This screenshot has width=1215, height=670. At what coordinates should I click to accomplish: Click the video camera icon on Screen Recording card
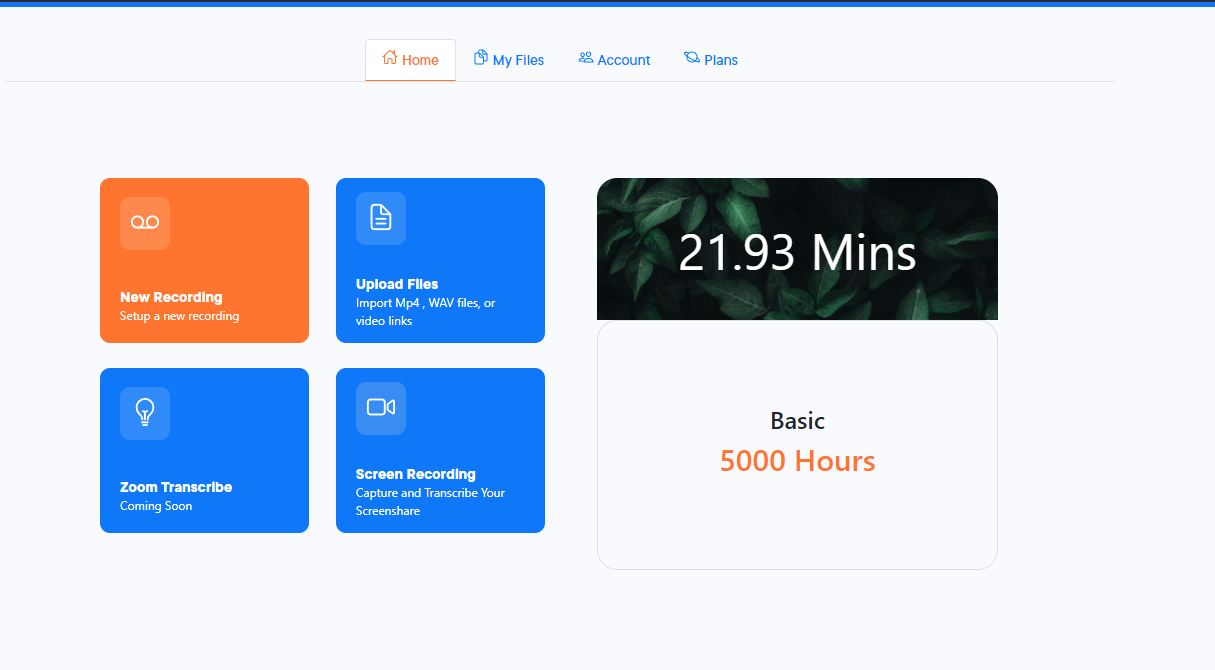point(381,408)
